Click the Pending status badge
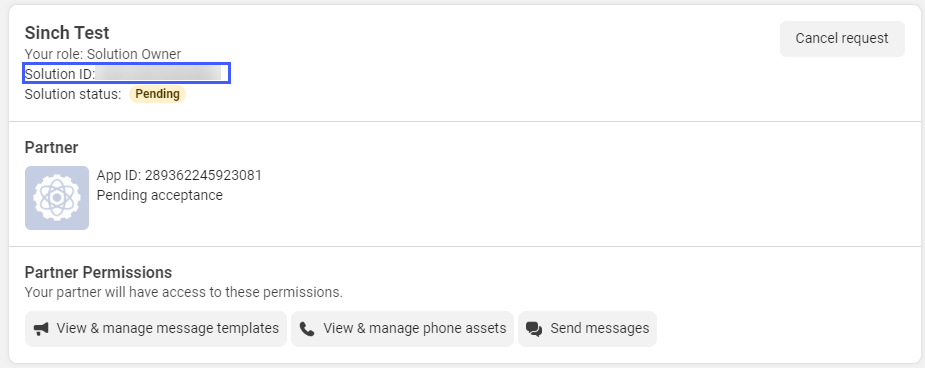 tap(158, 94)
